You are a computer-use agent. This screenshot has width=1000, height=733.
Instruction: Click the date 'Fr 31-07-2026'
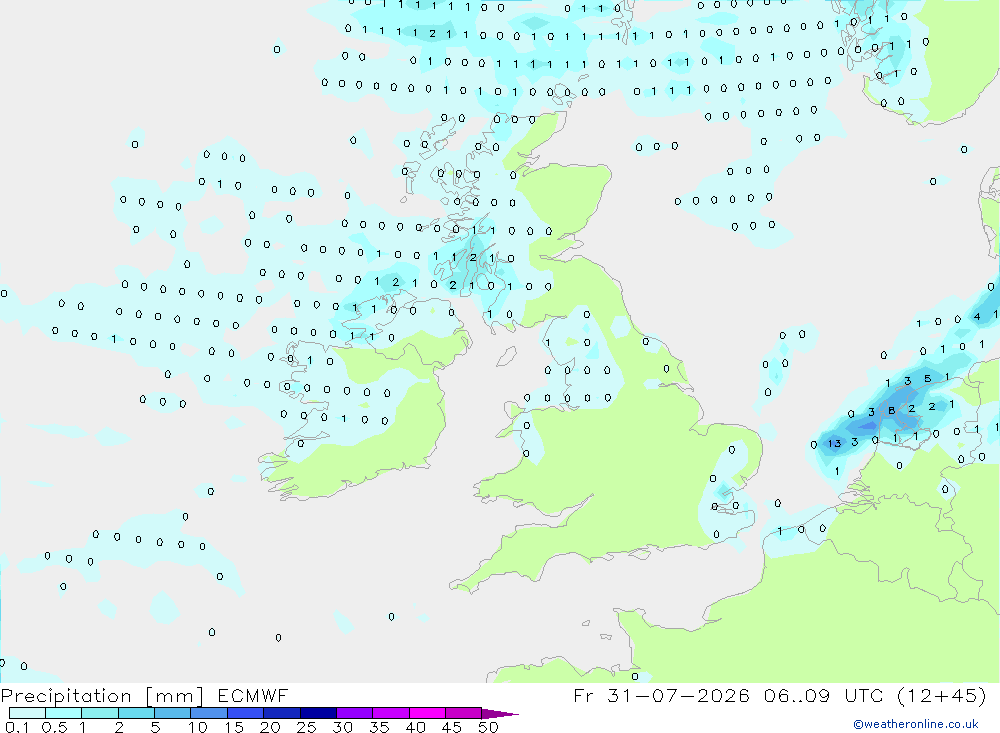click(661, 696)
